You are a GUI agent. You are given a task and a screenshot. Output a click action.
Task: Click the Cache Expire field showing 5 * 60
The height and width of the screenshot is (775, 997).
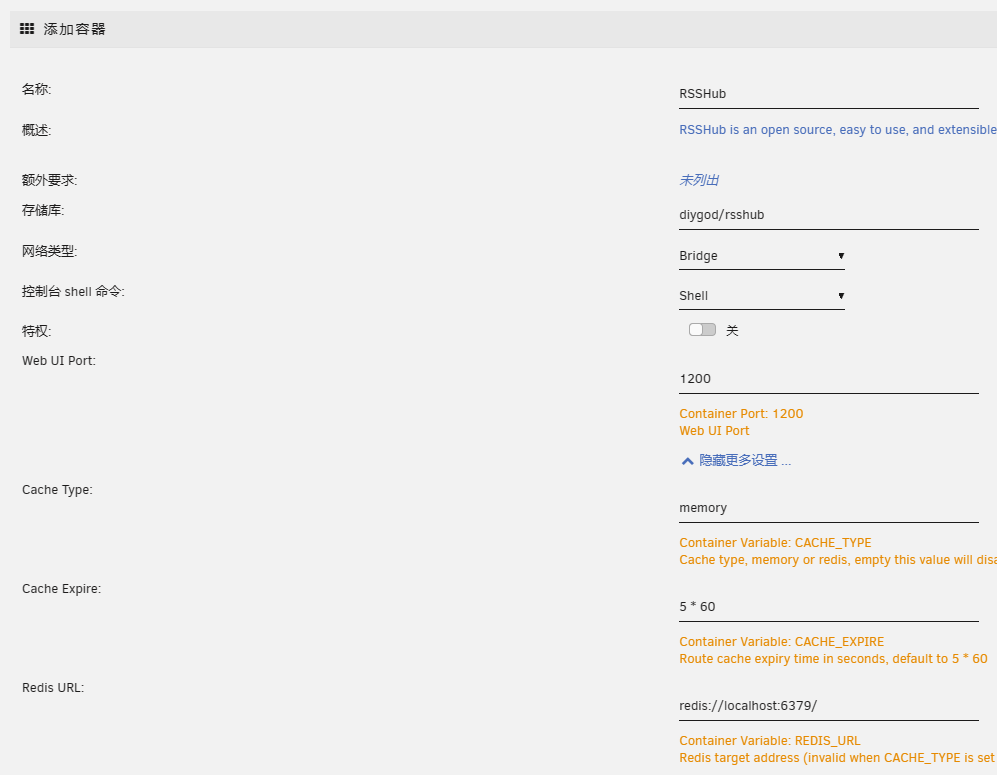point(828,607)
